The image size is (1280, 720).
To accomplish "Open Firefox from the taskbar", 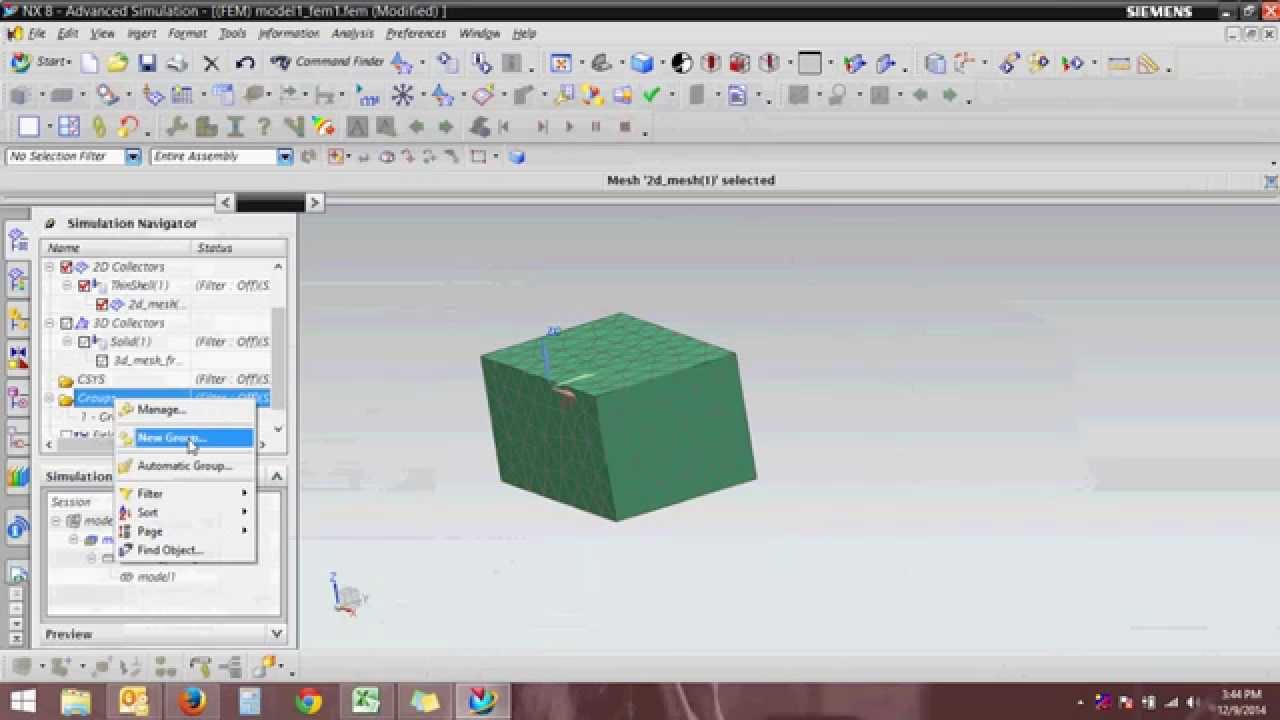I will [x=191, y=702].
